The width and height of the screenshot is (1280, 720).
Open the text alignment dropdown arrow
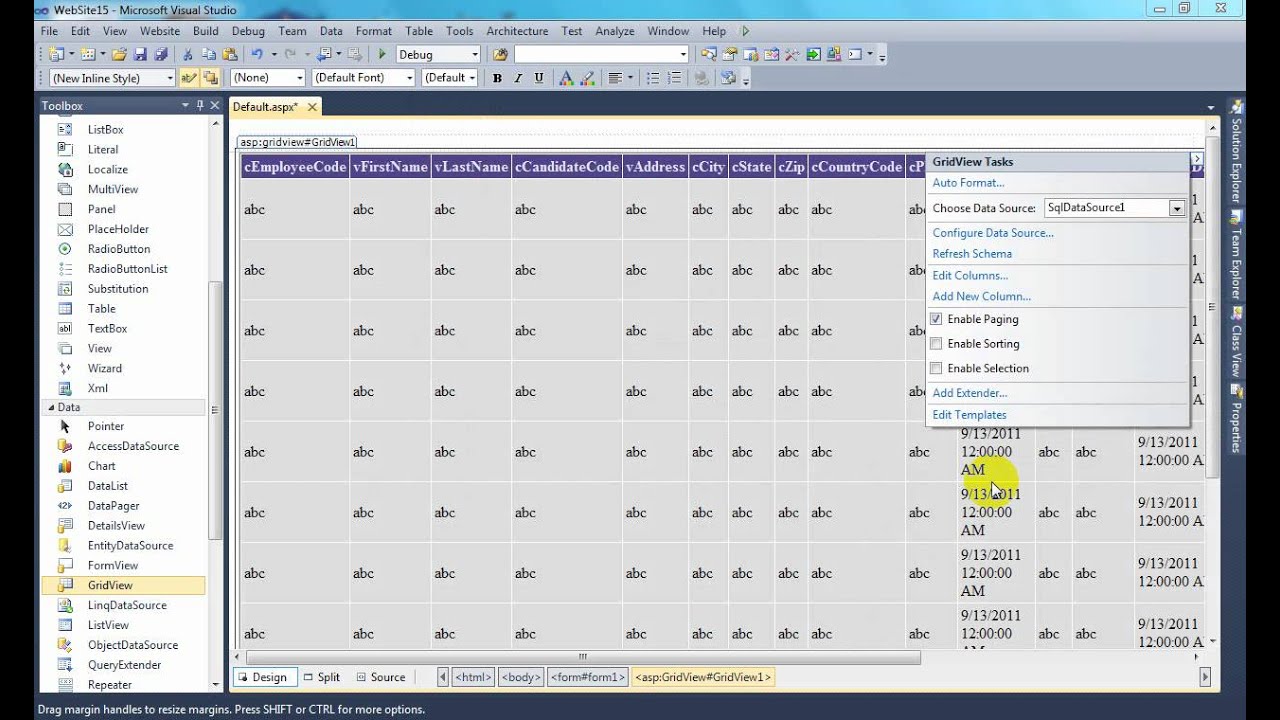point(631,78)
